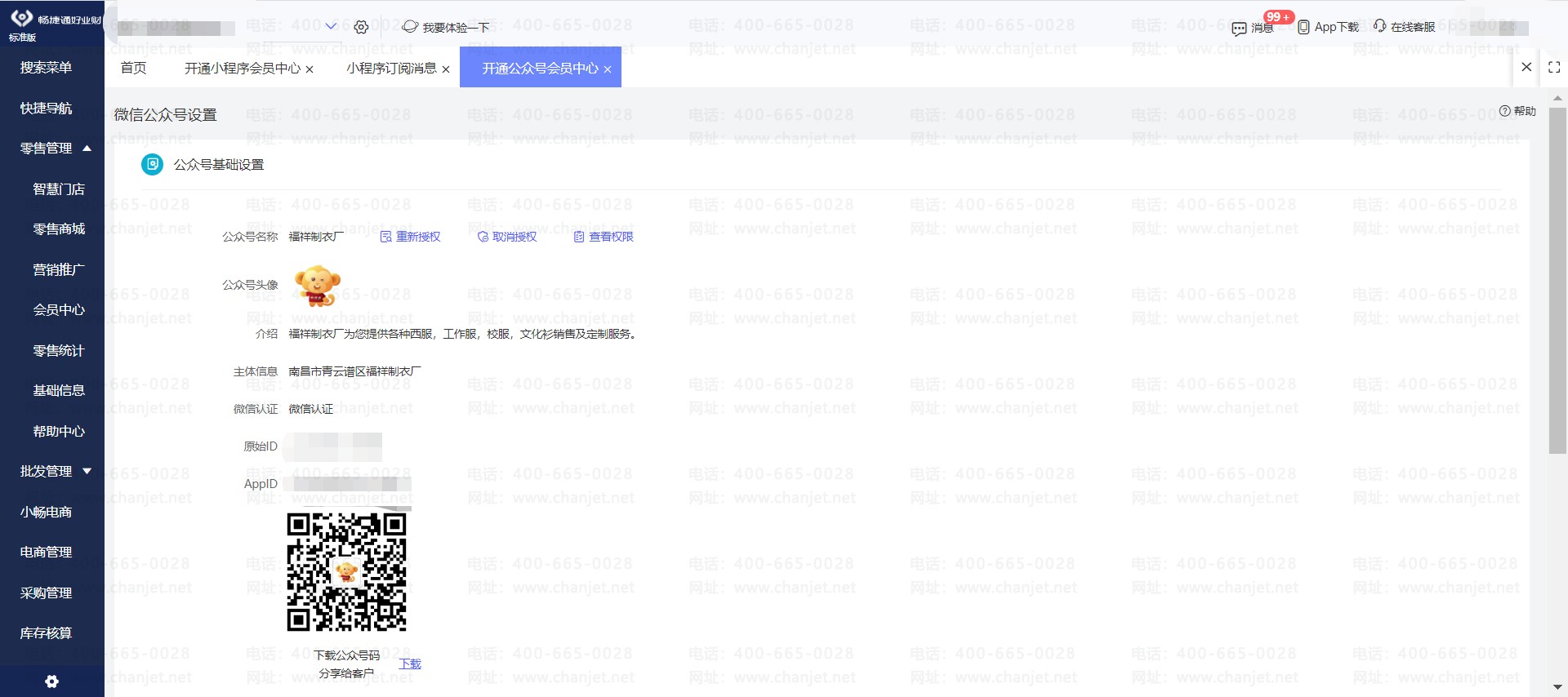Click the 帮助 question mark icon

click(1504, 111)
